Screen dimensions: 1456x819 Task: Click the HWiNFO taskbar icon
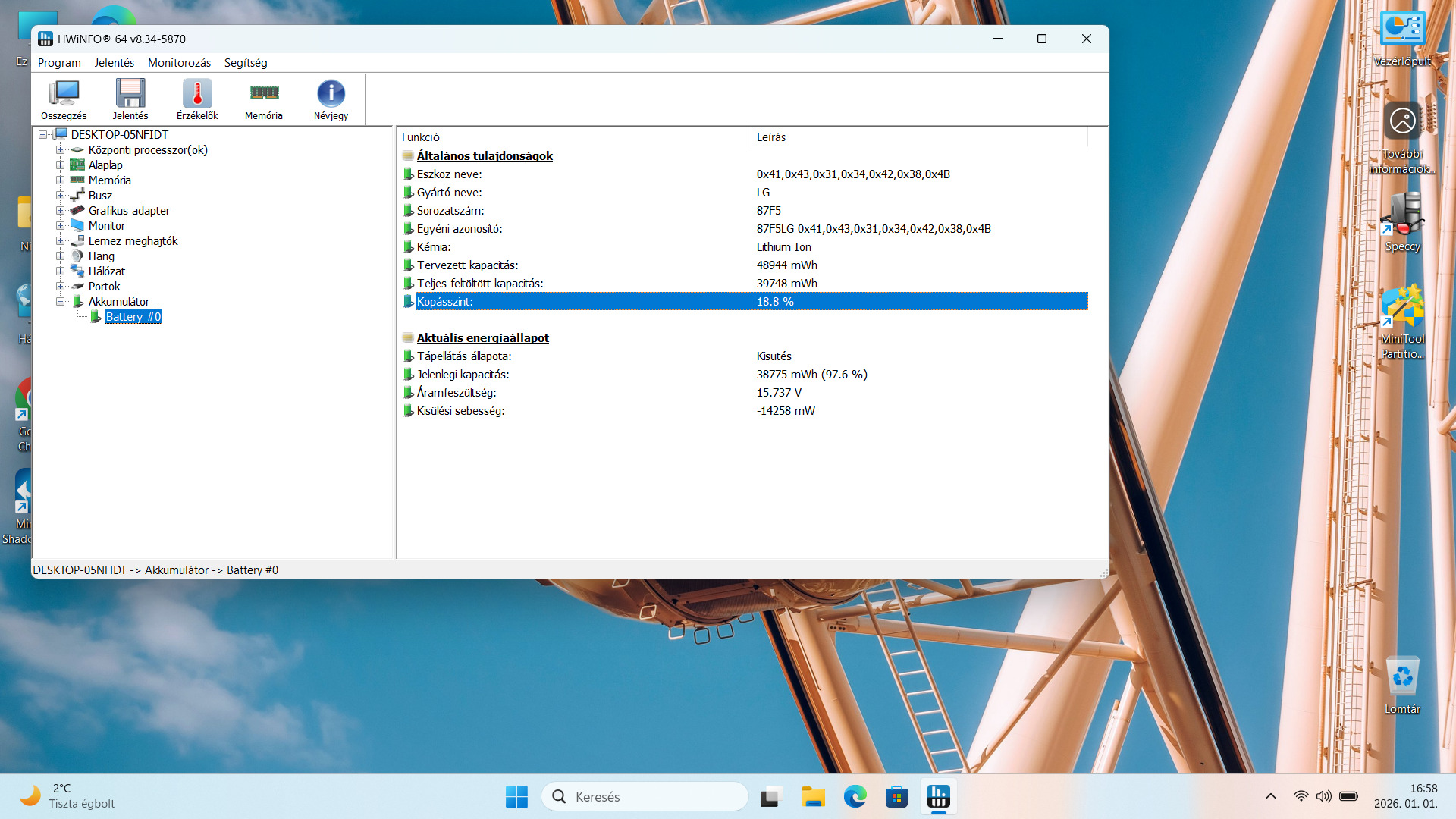click(938, 797)
